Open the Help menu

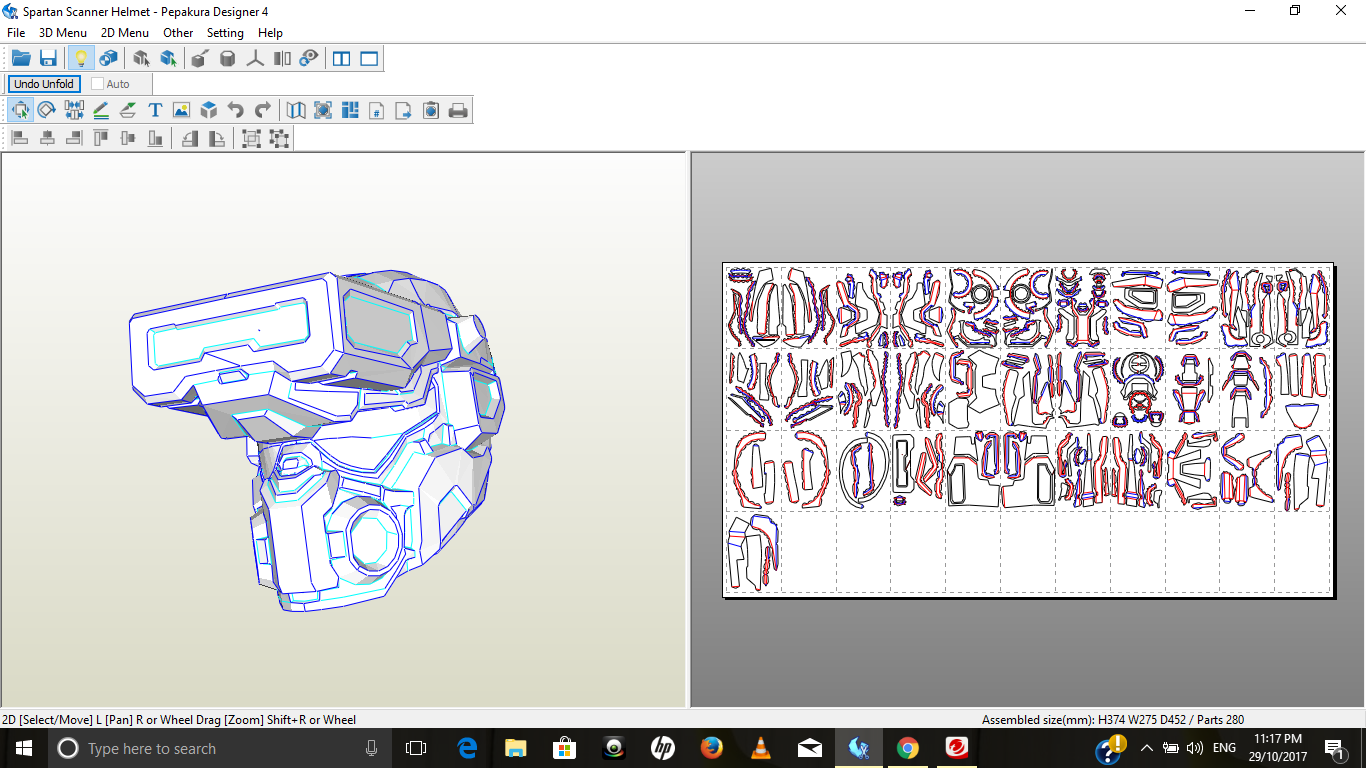tap(270, 33)
